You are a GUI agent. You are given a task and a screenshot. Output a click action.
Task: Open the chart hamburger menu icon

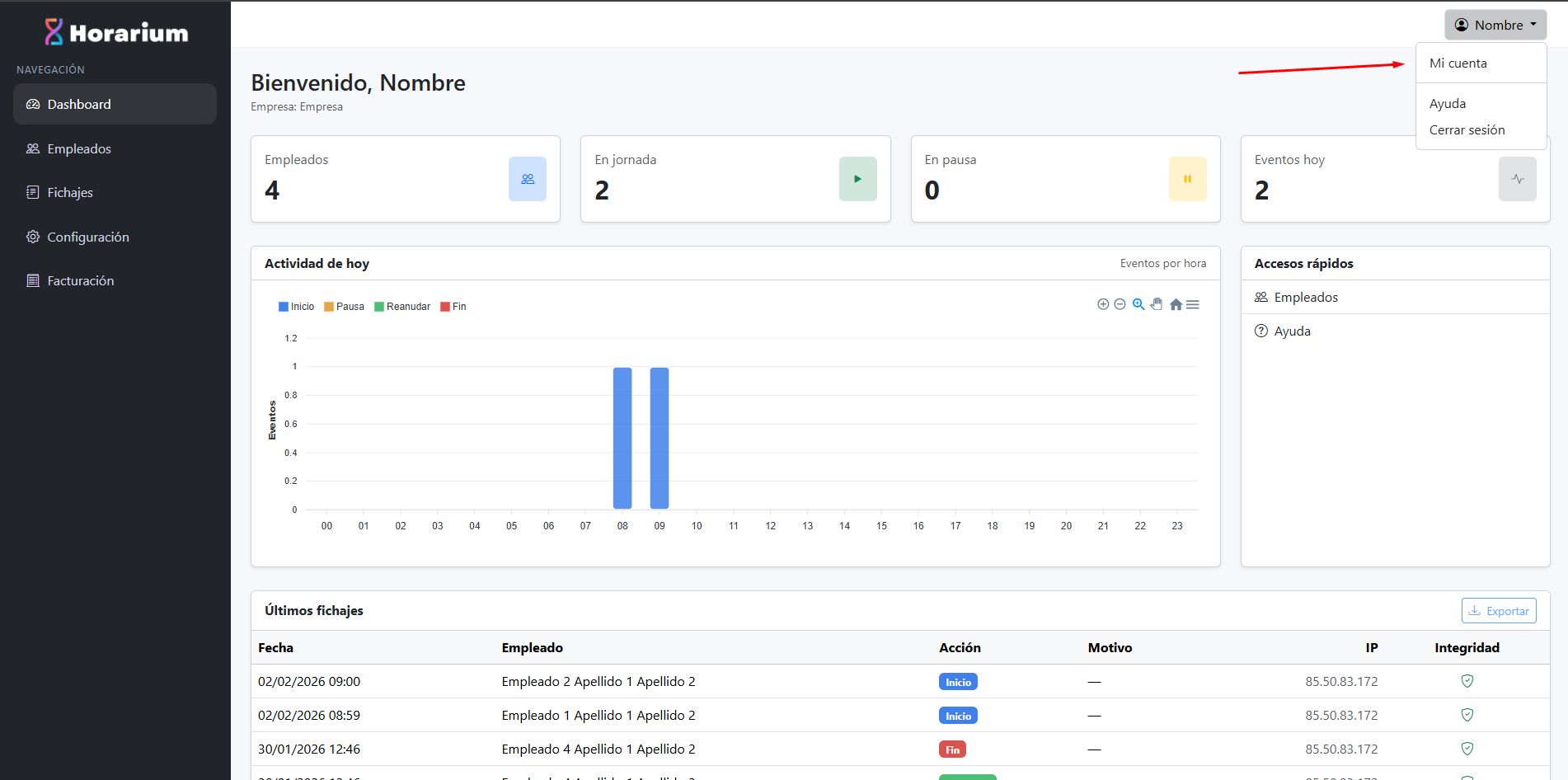point(1193,304)
